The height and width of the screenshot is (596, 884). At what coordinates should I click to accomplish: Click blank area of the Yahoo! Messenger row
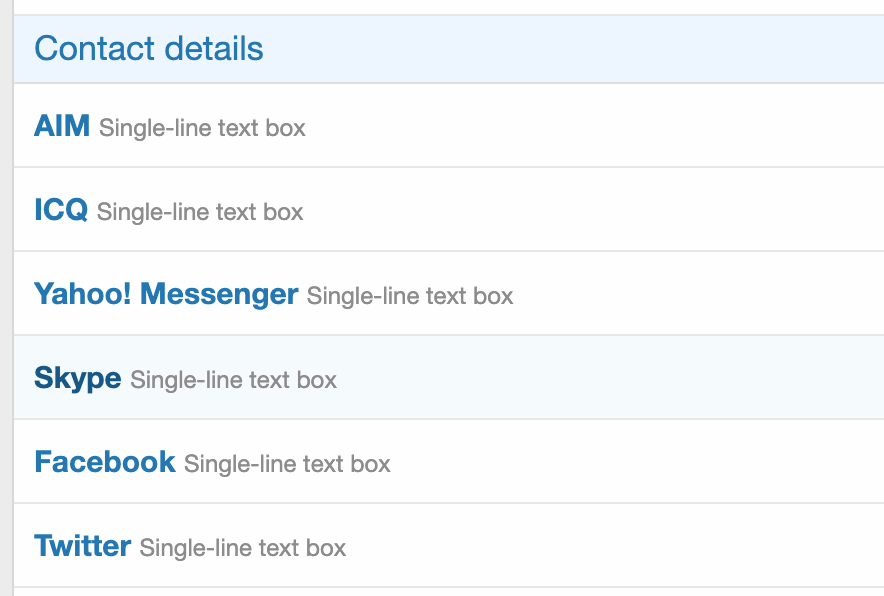pos(700,294)
